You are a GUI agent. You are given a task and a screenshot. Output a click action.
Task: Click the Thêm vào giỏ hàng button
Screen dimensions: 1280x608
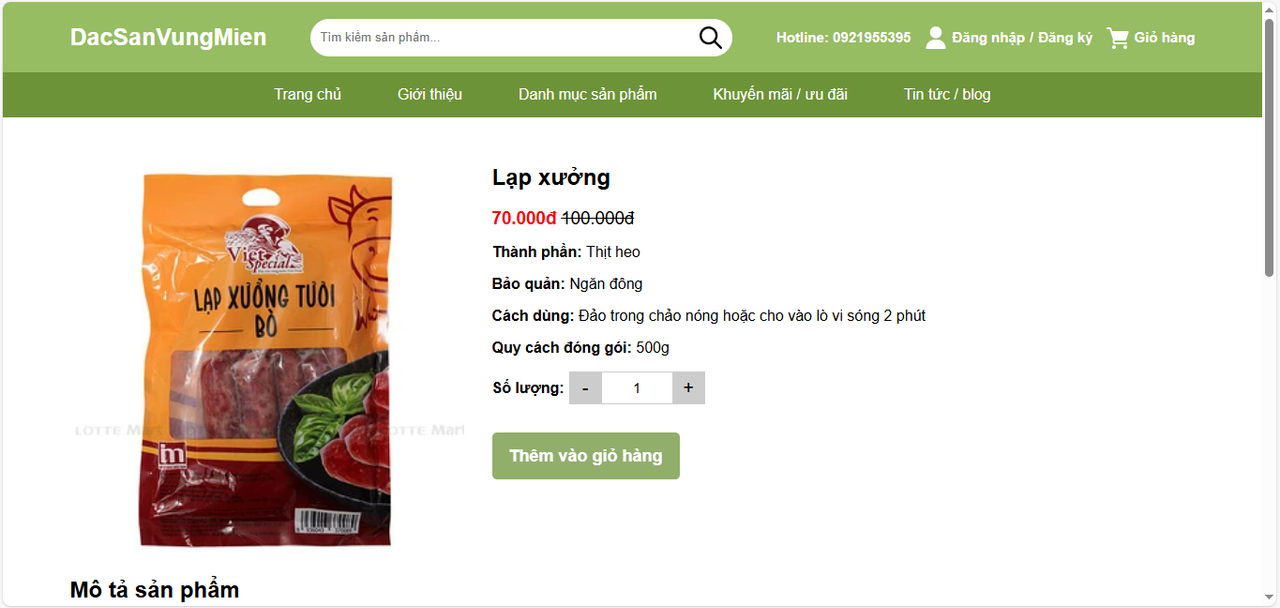pyautogui.click(x=586, y=456)
